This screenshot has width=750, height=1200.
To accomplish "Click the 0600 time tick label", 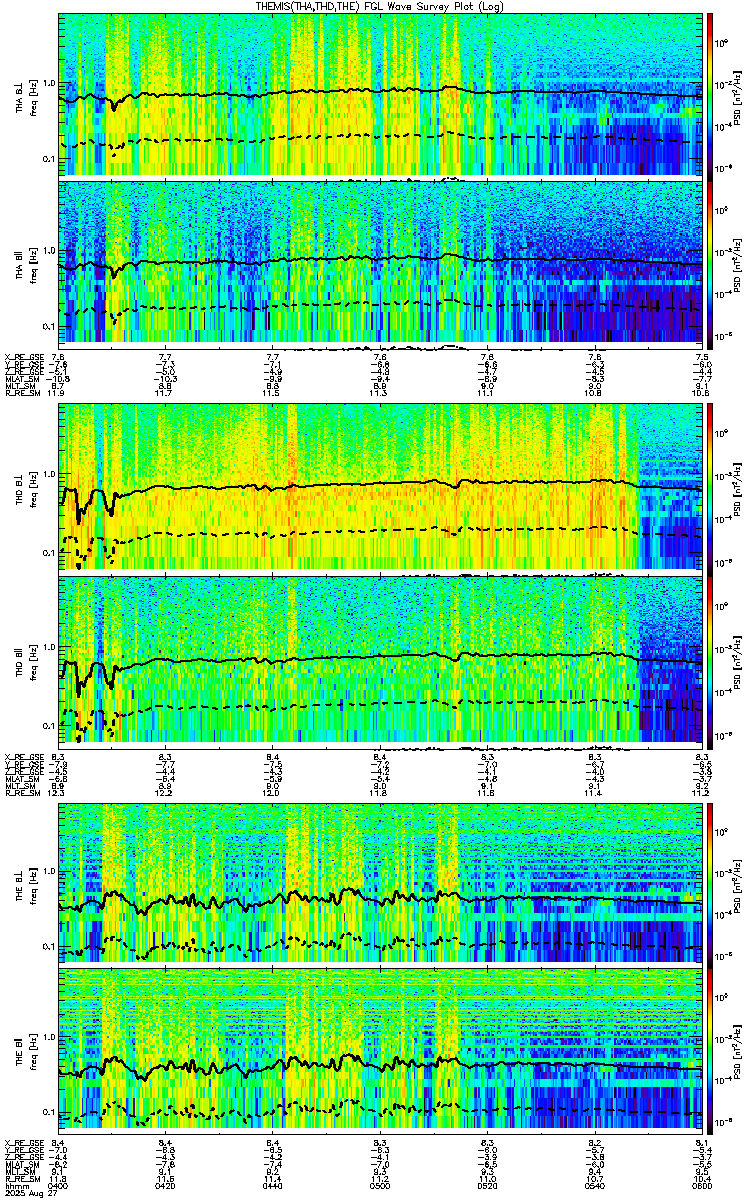I will 700,1187.
